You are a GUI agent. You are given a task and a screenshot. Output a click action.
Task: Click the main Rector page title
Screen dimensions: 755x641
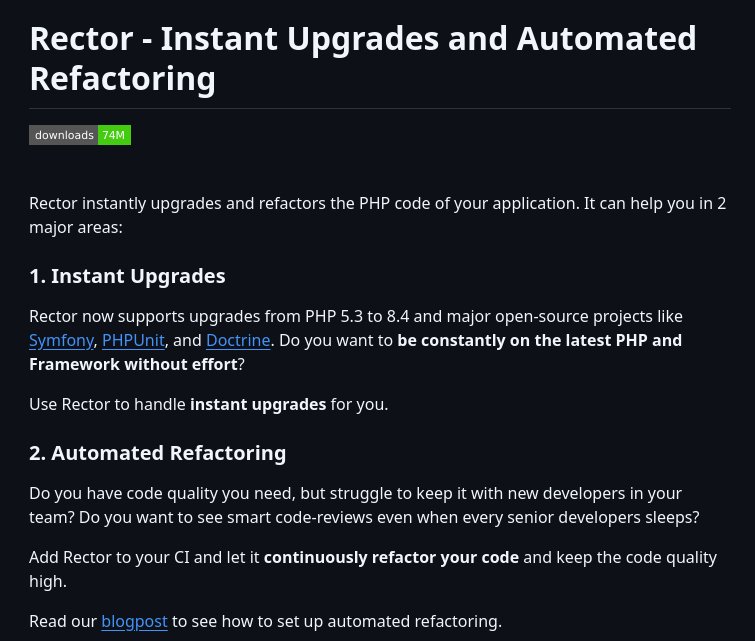(363, 58)
